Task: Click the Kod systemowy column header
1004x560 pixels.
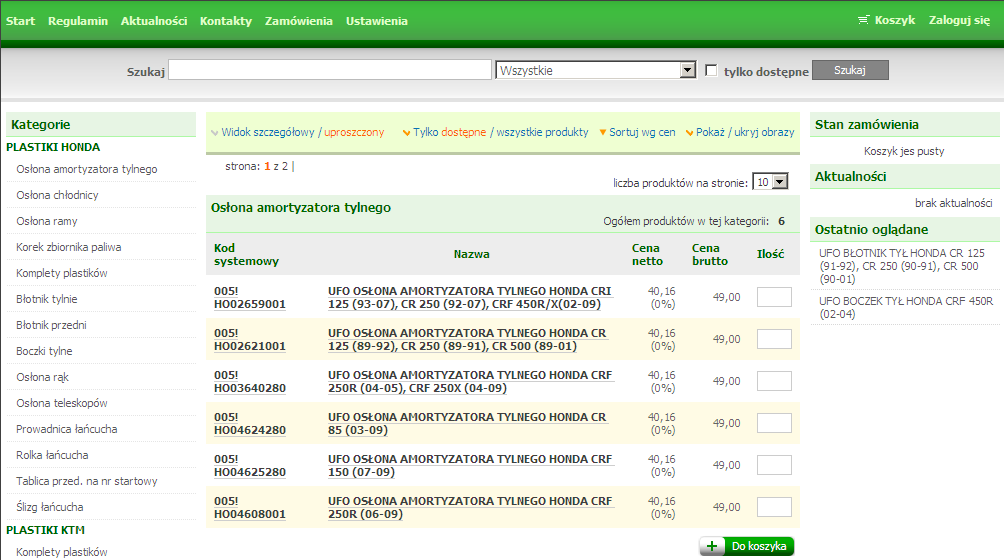Action: [x=247, y=255]
